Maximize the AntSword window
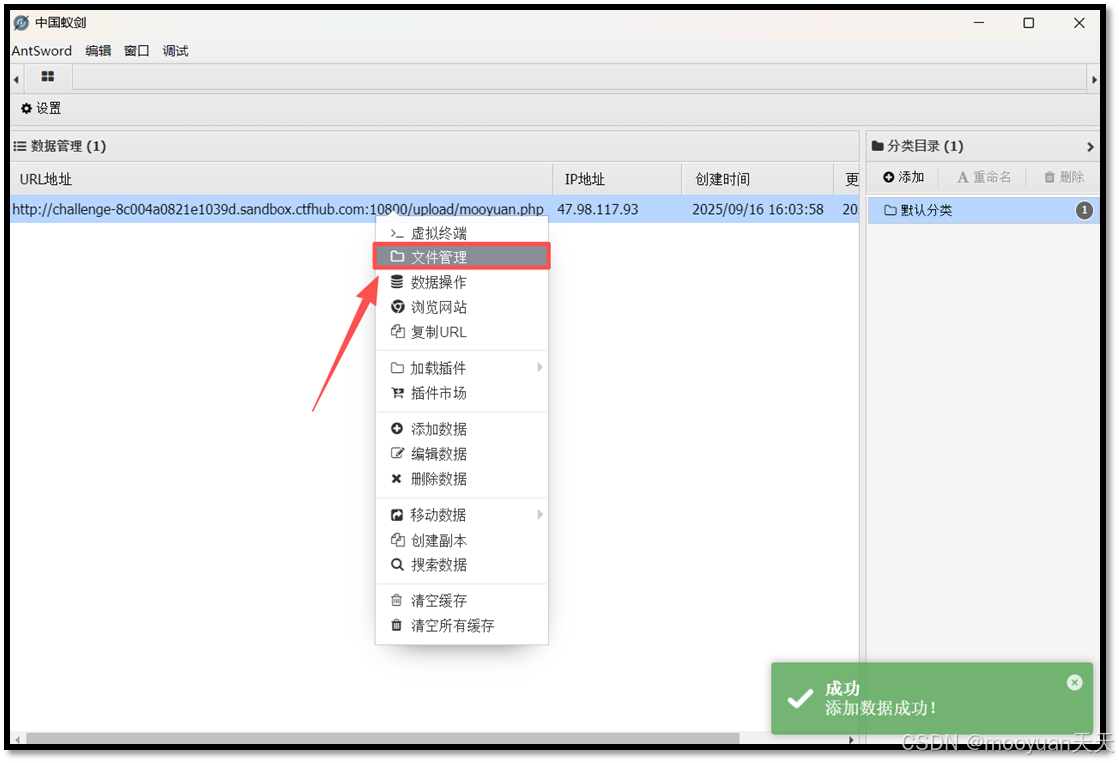1119x763 pixels. (x=1028, y=23)
